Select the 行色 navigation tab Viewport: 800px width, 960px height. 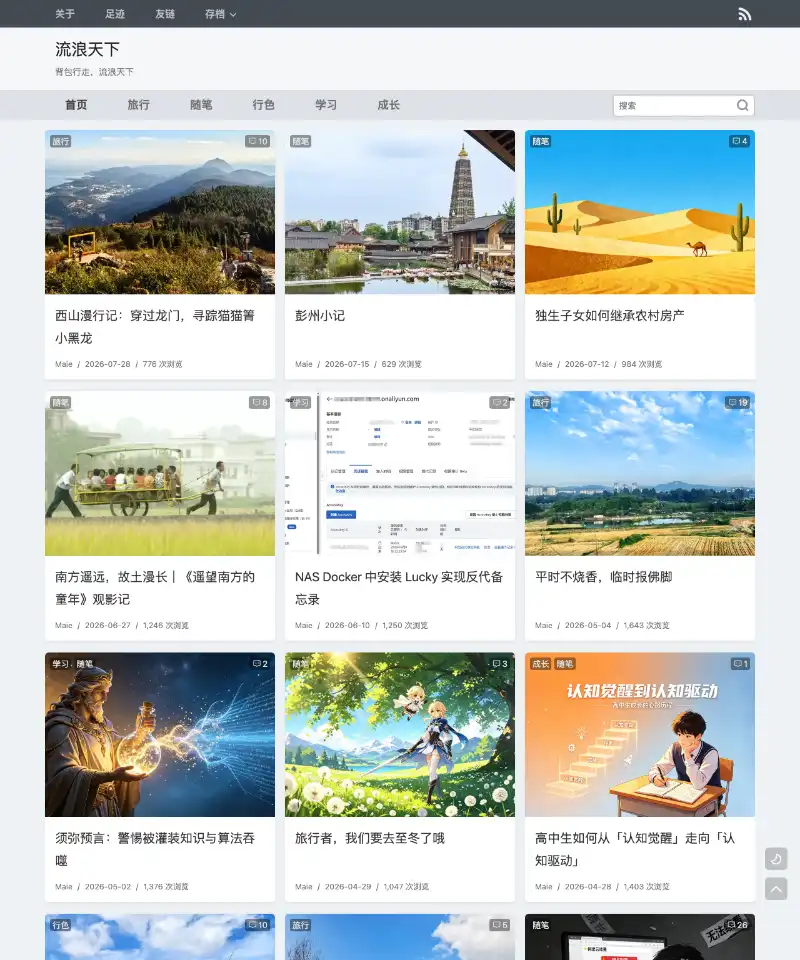(x=263, y=105)
